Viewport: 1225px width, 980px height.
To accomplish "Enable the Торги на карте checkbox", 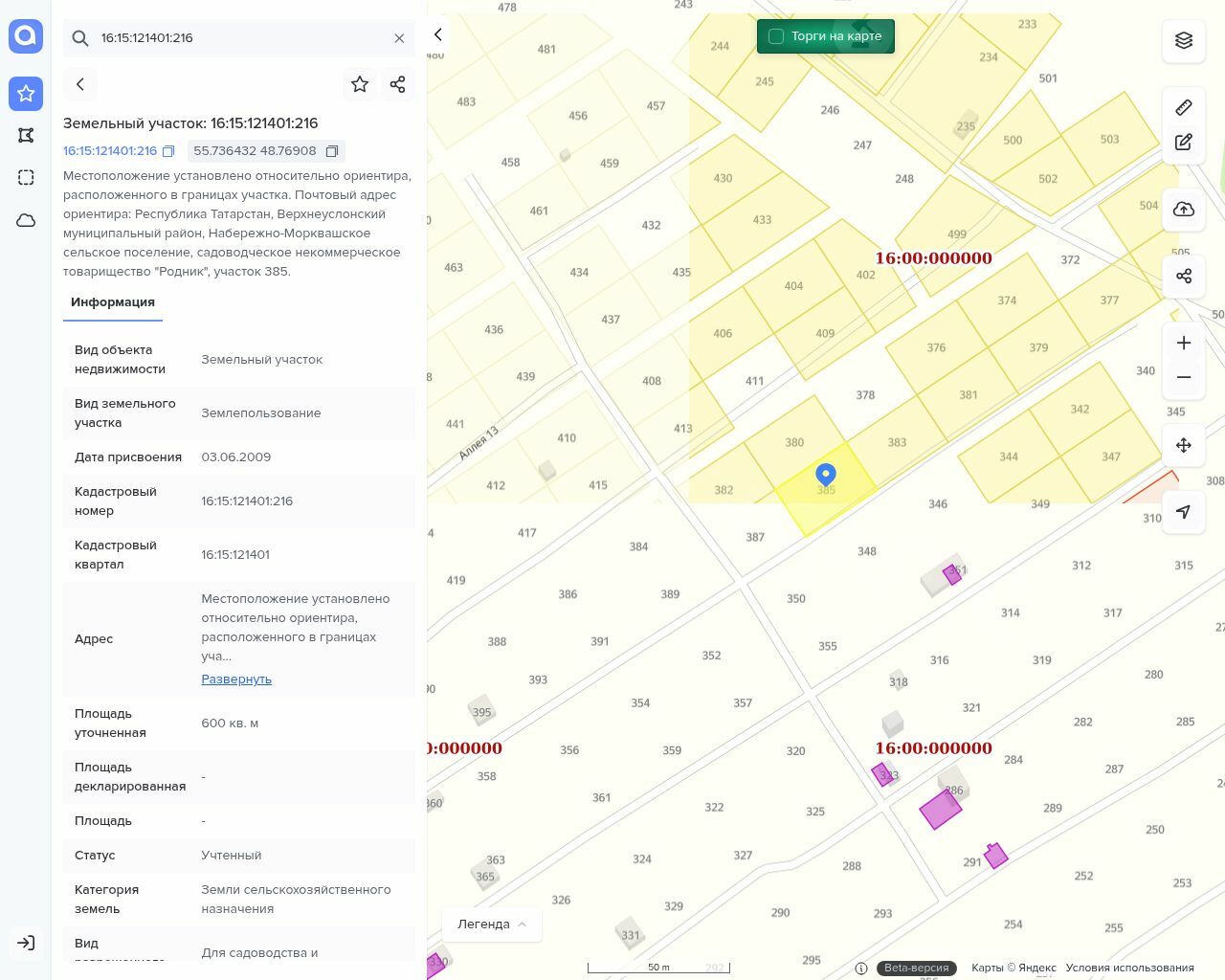I will tap(776, 36).
